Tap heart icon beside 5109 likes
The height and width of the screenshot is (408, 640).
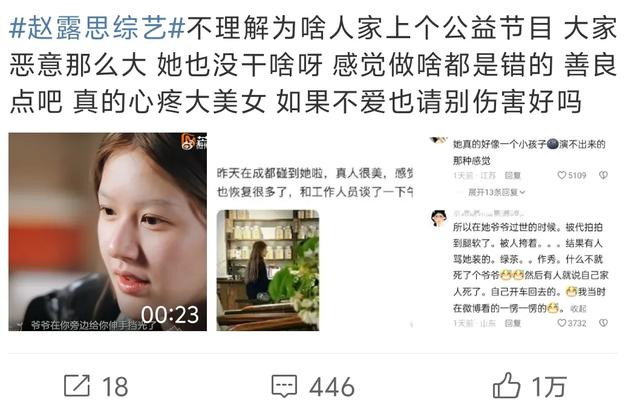[x=562, y=175]
